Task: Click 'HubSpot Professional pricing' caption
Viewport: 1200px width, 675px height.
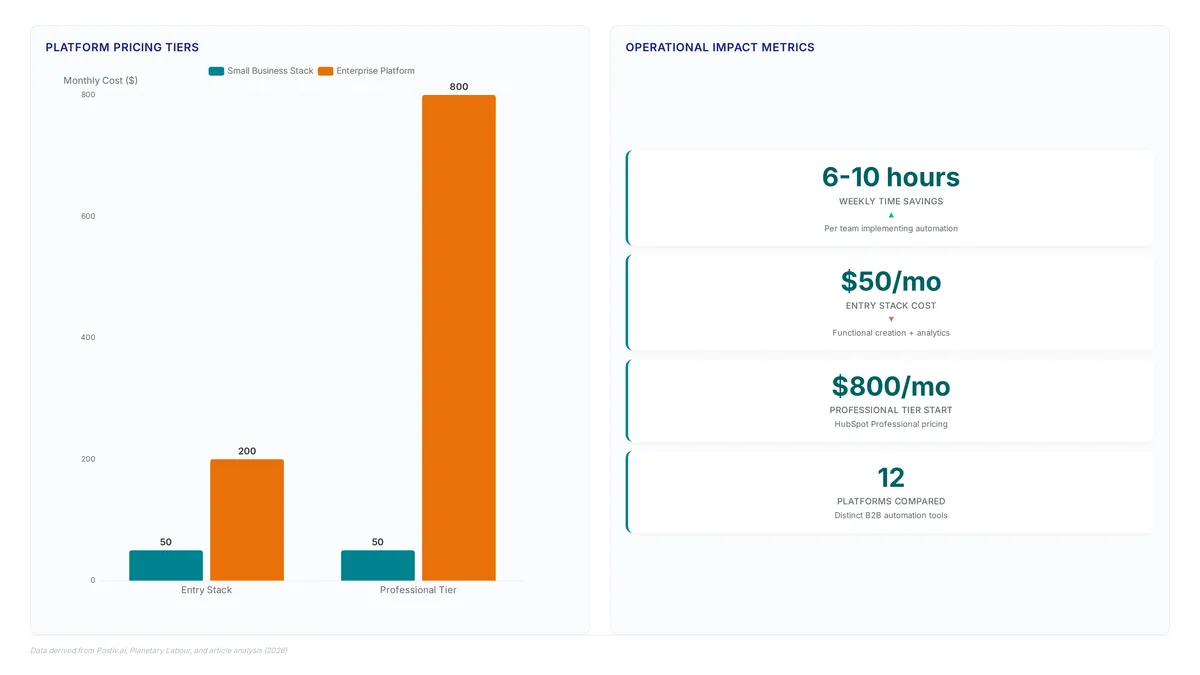Action: [x=891, y=424]
